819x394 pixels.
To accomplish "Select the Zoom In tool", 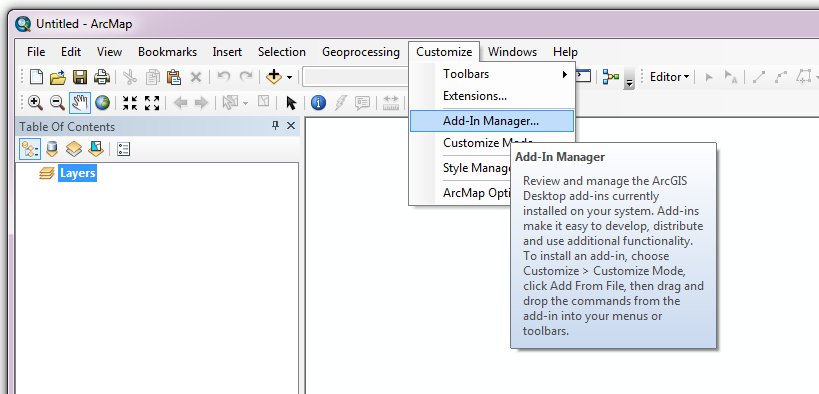I will [x=36, y=102].
